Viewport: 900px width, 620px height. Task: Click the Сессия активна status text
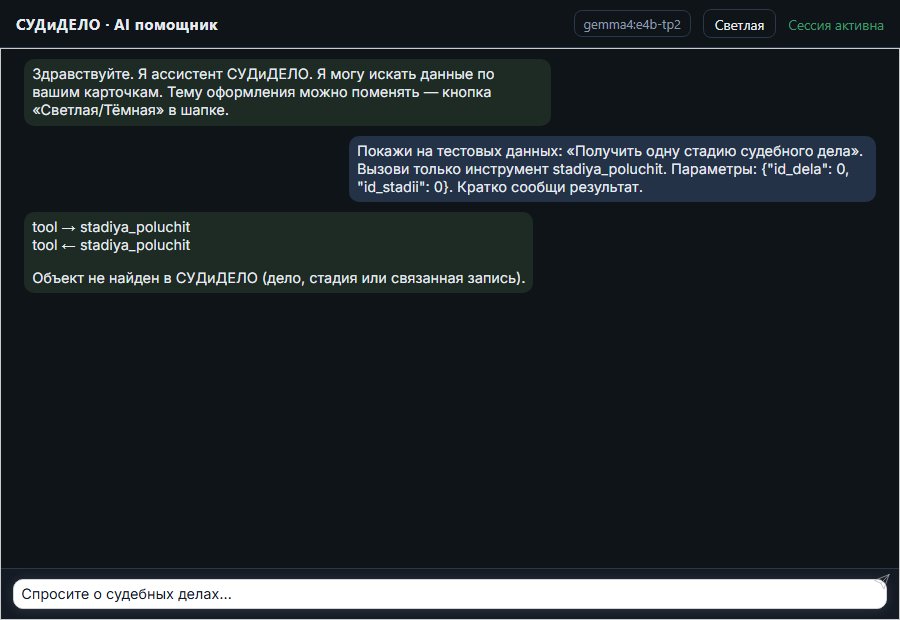click(835, 25)
